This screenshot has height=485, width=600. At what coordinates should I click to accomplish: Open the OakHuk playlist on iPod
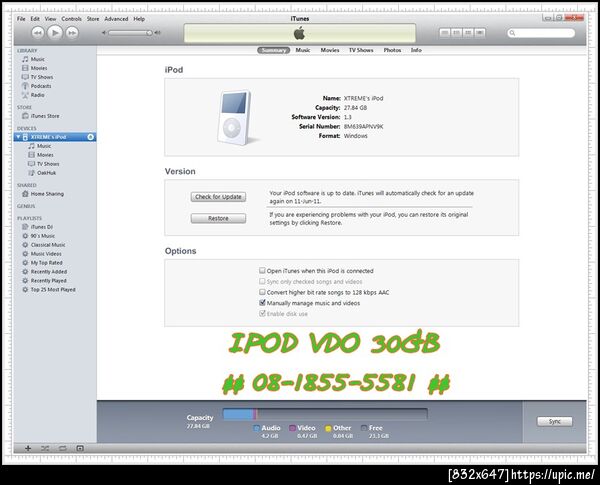coord(46,173)
